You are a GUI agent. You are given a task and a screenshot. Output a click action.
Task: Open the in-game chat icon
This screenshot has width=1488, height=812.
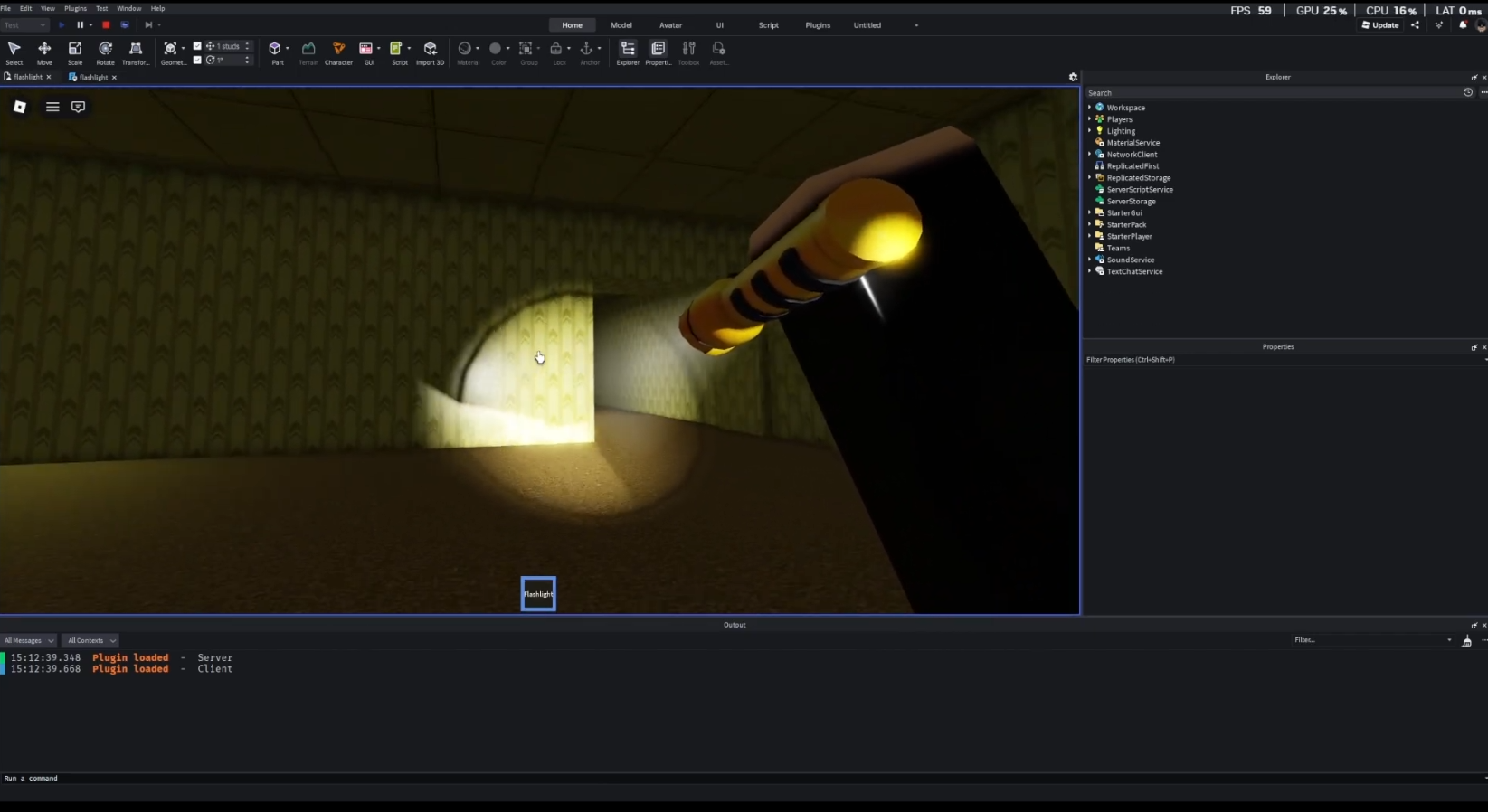[79, 107]
